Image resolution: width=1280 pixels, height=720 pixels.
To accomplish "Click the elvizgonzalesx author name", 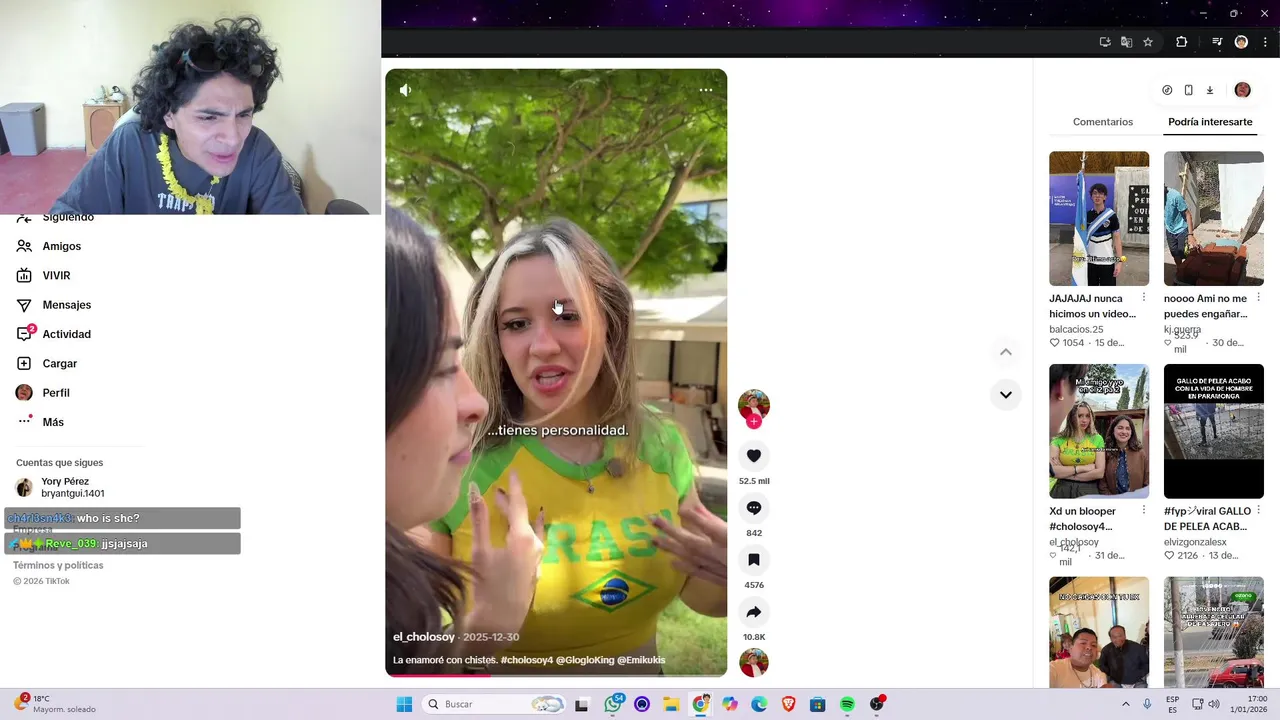I will [x=1195, y=542].
